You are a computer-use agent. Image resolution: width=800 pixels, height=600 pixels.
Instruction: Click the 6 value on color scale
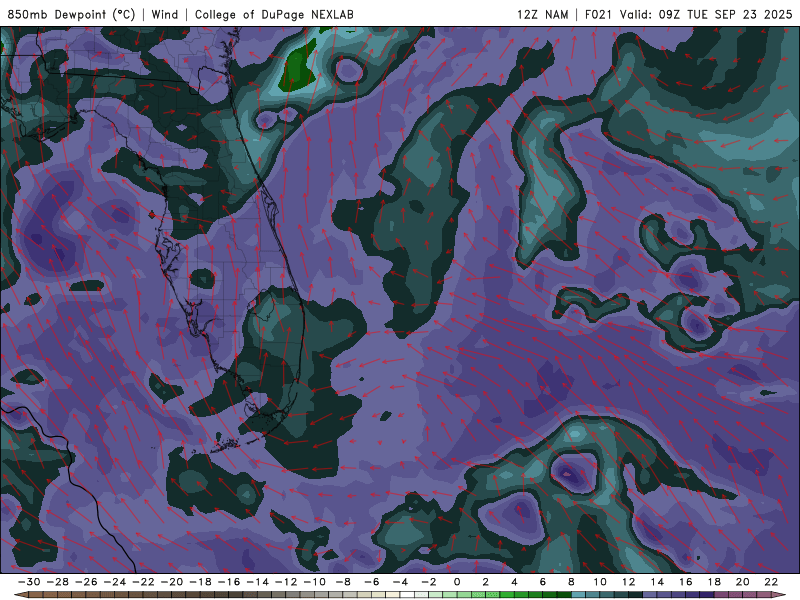click(x=542, y=582)
